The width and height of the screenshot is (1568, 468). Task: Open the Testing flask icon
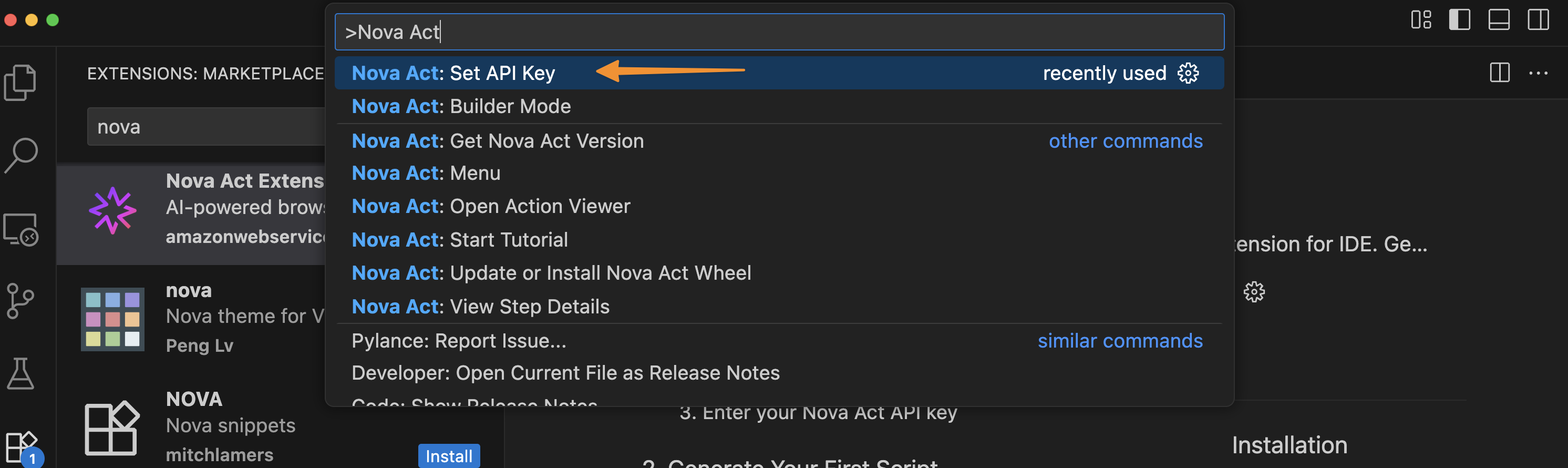[x=20, y=373]
